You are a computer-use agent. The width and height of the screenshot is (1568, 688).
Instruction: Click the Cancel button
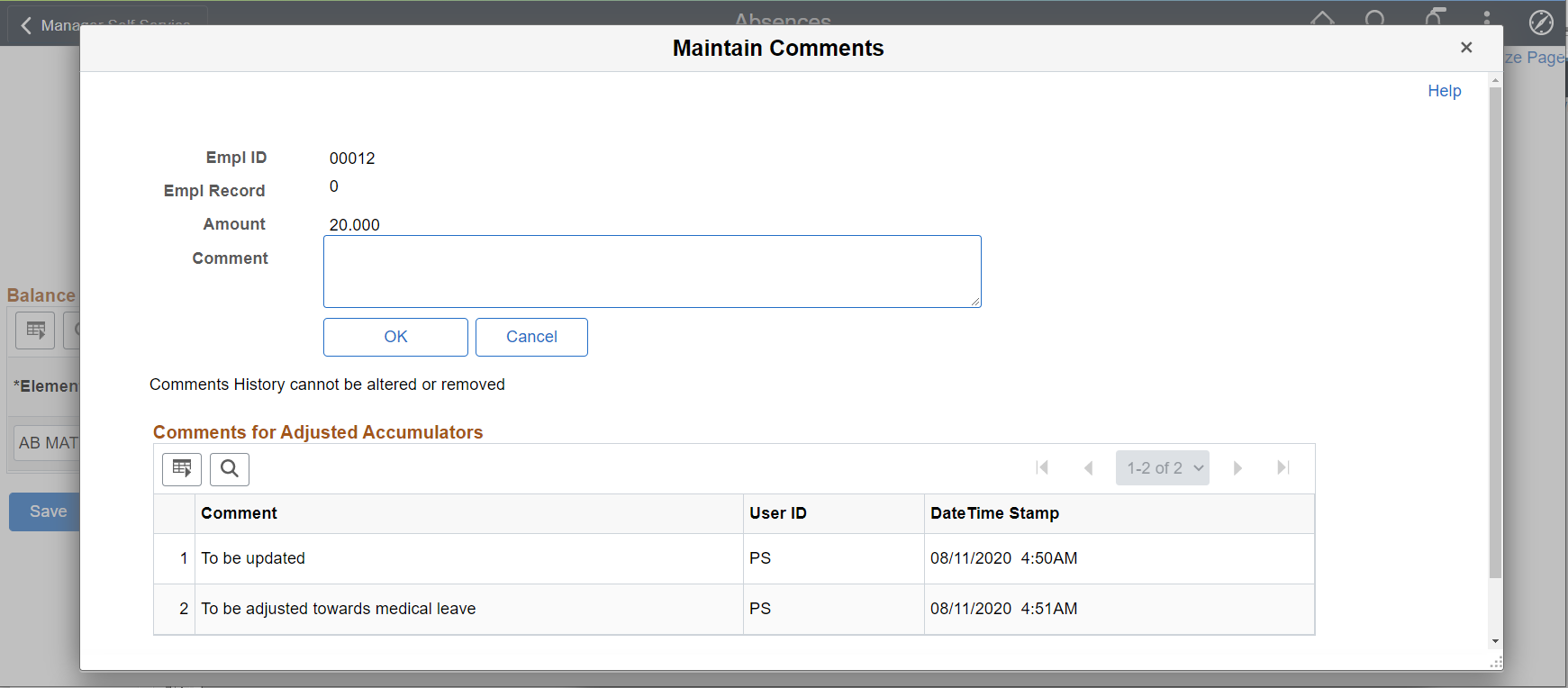point(531,337)
